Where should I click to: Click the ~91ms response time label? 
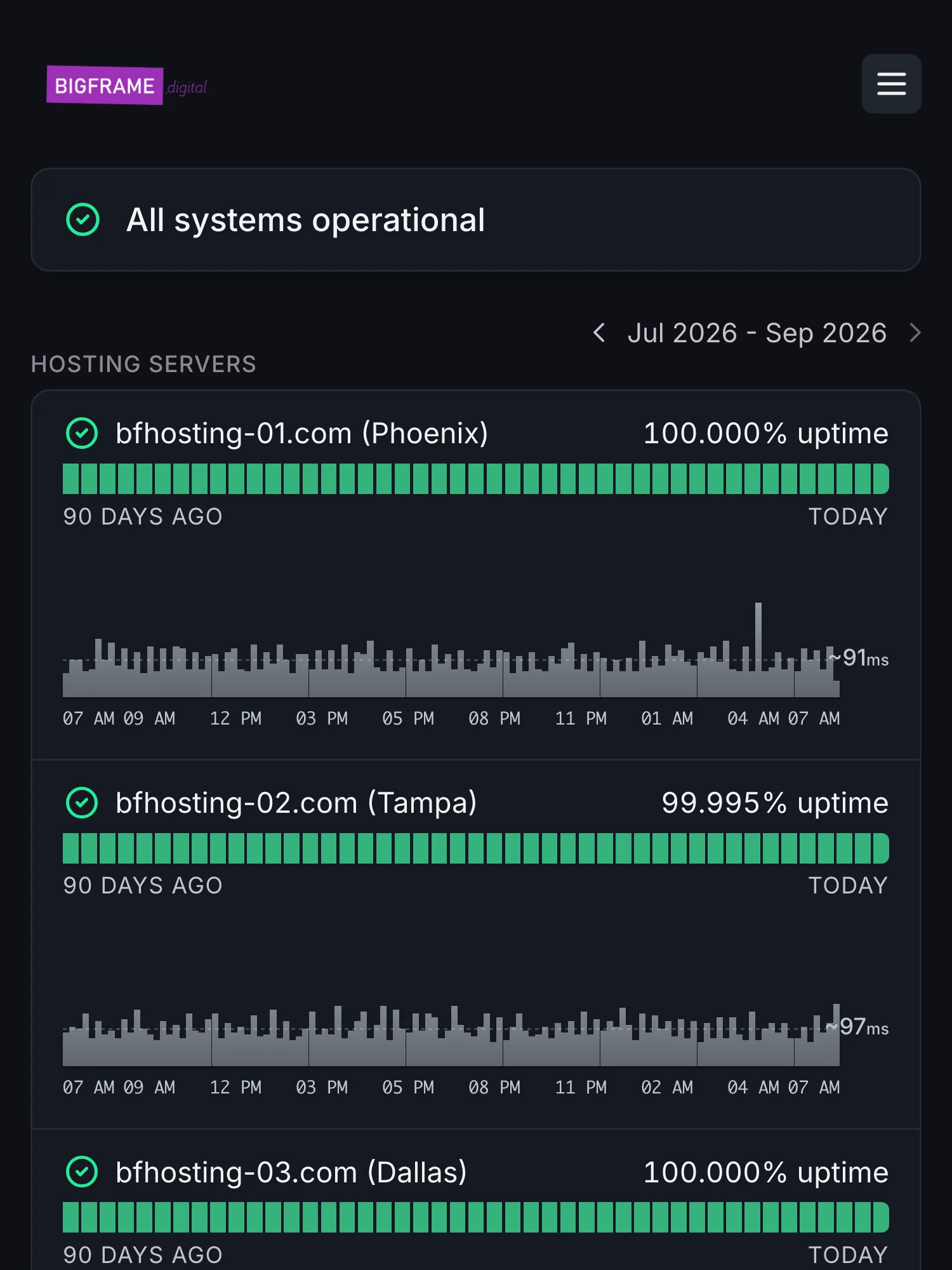pos(859,658)
